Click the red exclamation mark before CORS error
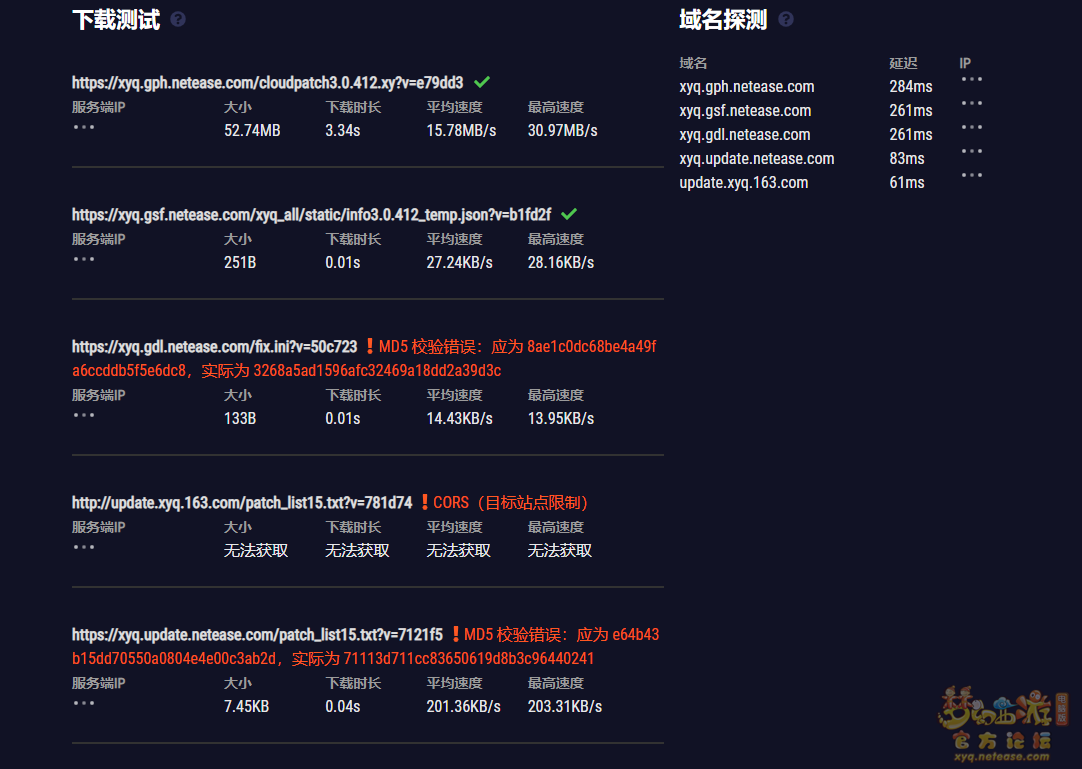The width and height of the screenshot is (1082, 769). click(424, 502)
